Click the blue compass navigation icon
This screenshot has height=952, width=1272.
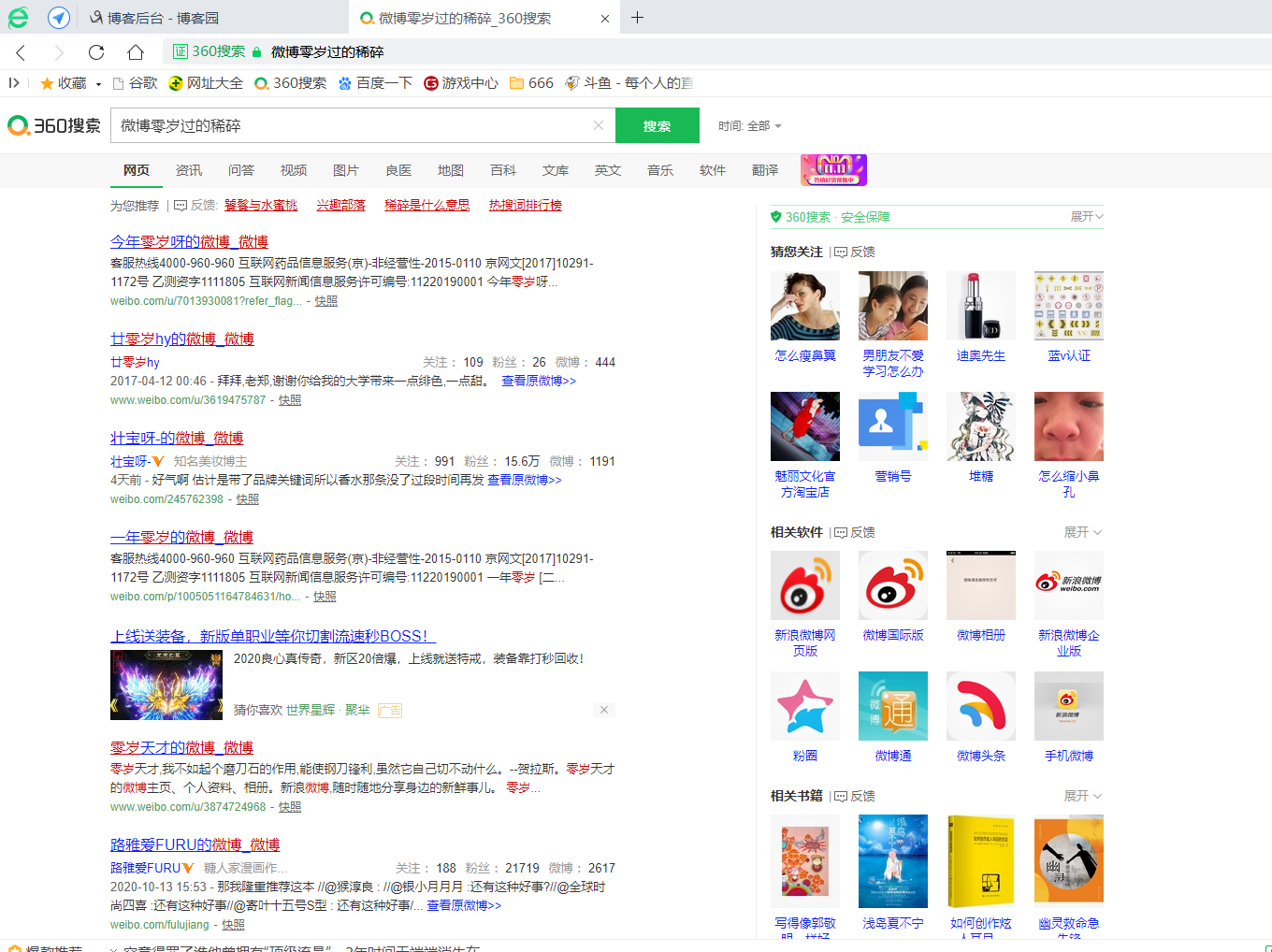tap(58, 18)
